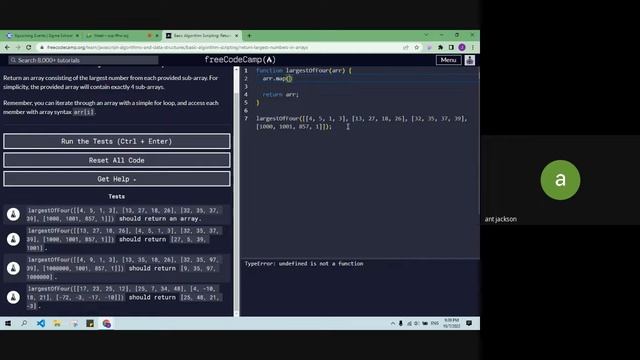Click the URL address bar
This screenshot has width=640, height=360.
[x=220, y=47]
